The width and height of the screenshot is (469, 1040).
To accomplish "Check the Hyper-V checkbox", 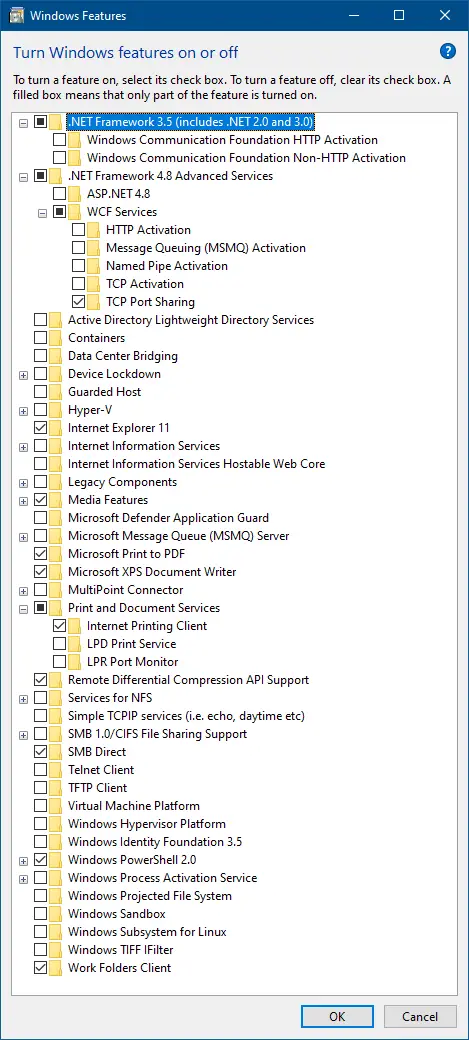I will (40, 410).
